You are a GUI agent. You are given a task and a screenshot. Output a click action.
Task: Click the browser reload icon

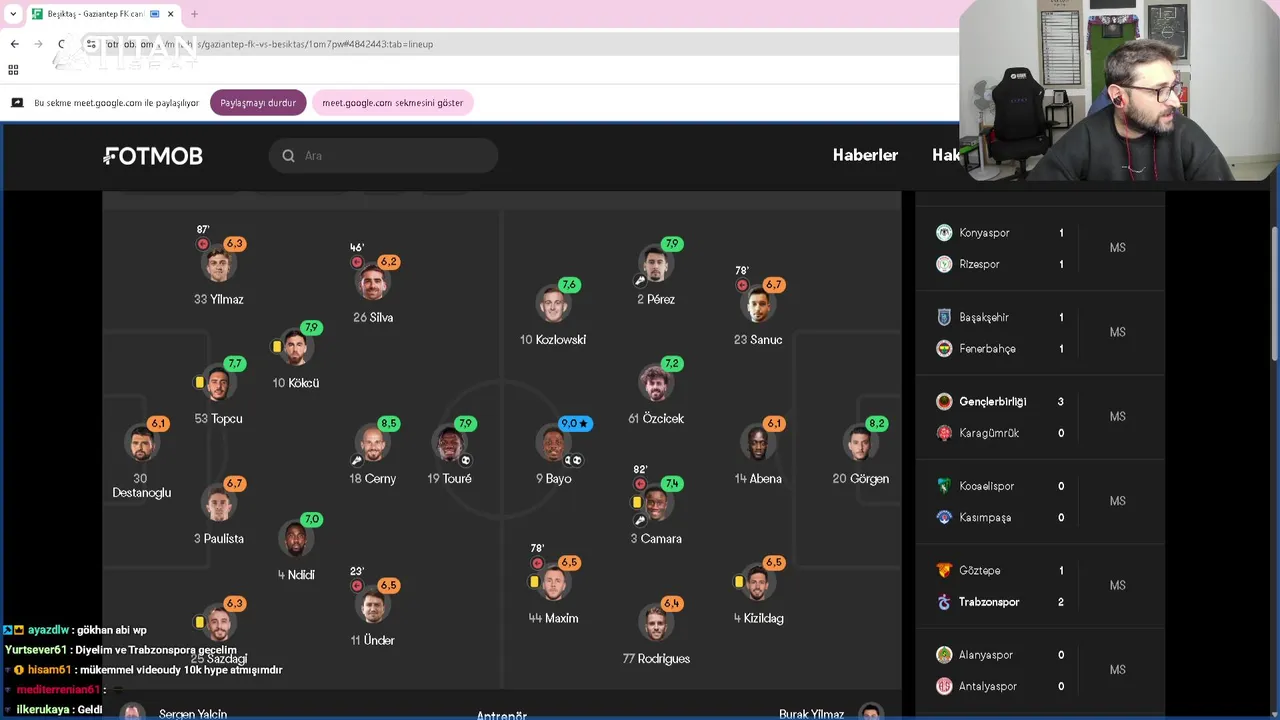(62, 44)
